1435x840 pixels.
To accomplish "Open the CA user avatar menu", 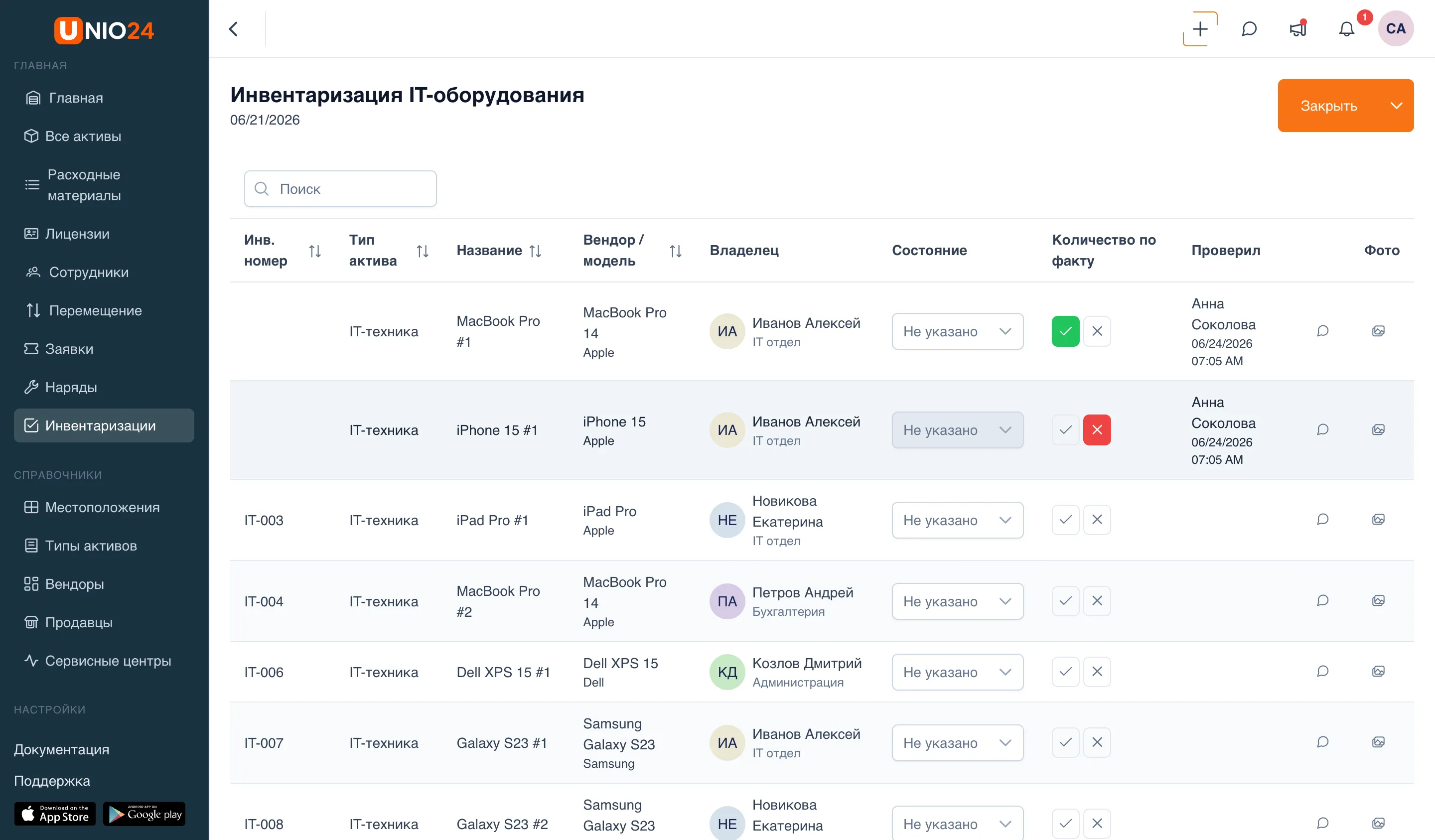I will [1395, 29].
